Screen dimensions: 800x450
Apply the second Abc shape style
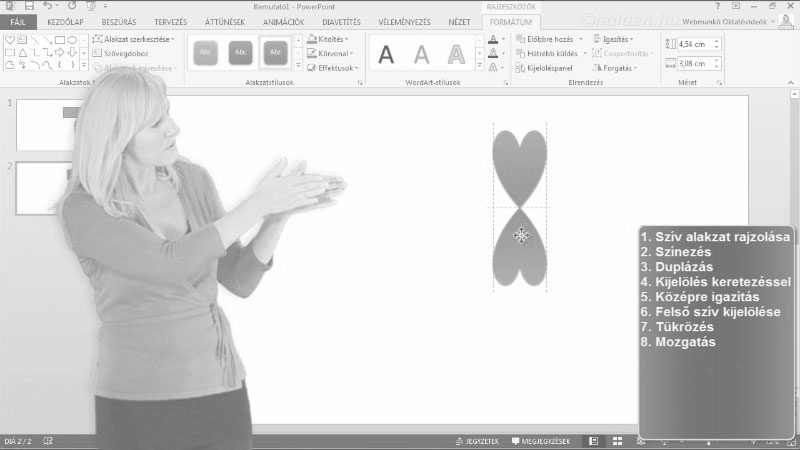(240, 53)
